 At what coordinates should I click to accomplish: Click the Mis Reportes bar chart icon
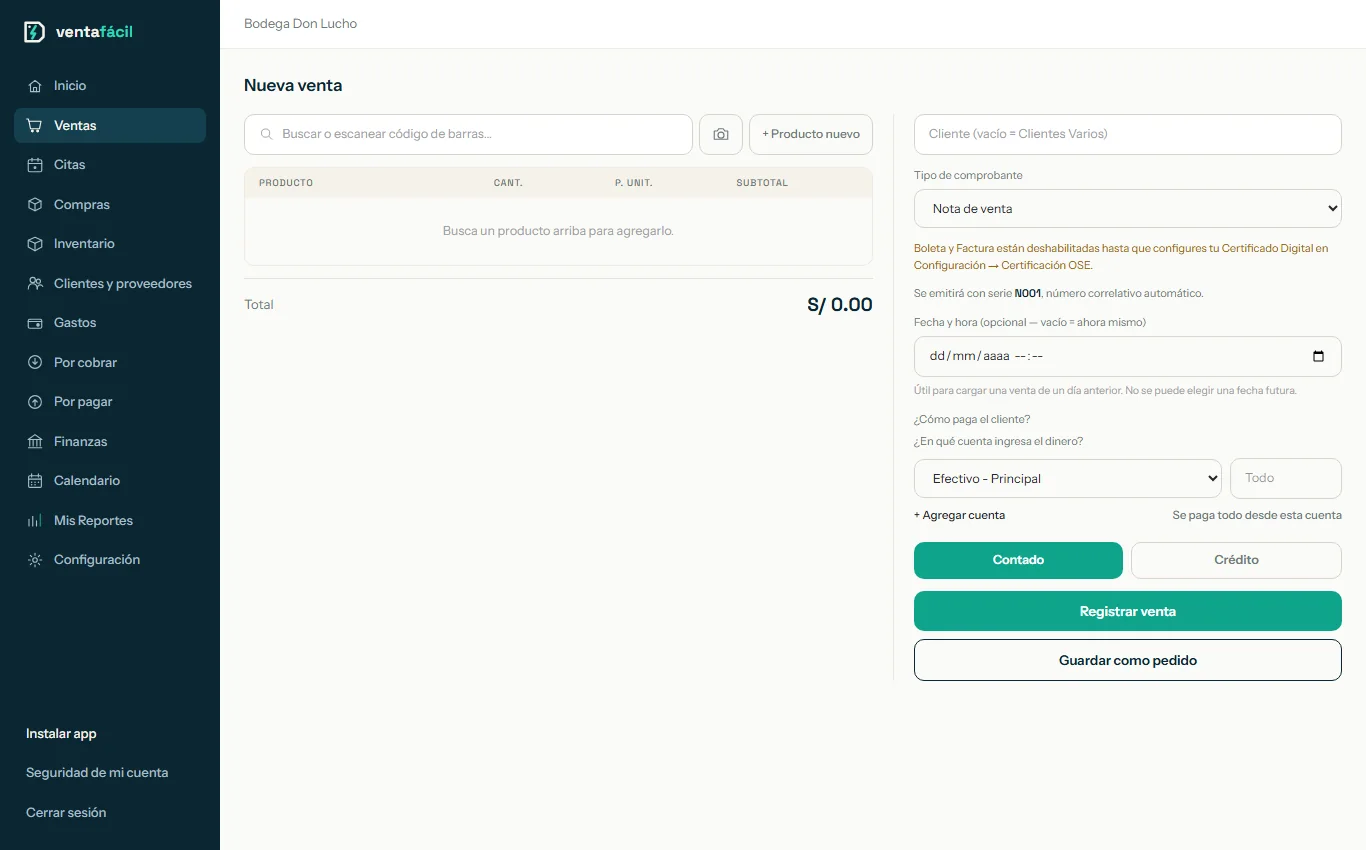tap(35, 521)
